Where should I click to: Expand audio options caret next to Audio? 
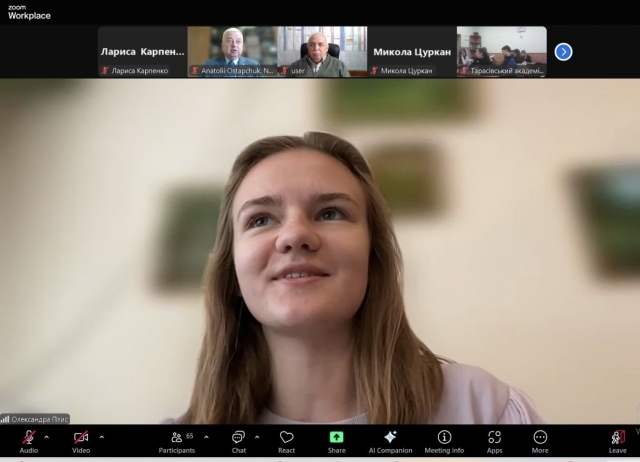click(47, 437)
